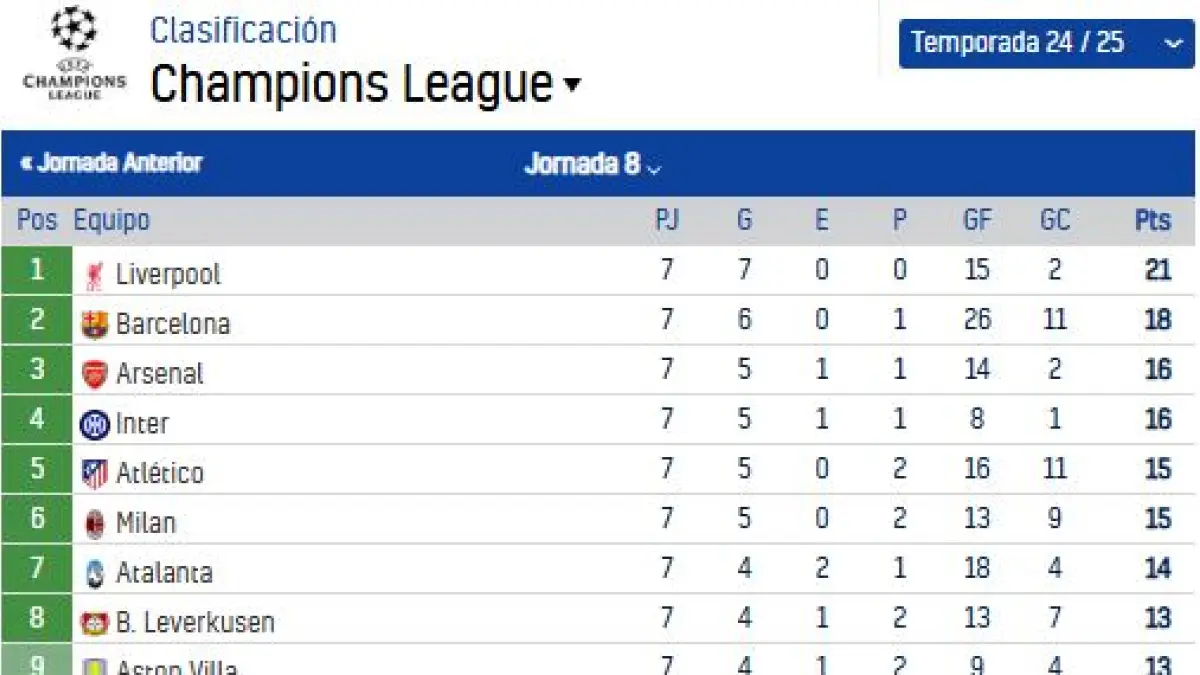
Task: Click the Milan club crest
Action: [x=94, y=523]
